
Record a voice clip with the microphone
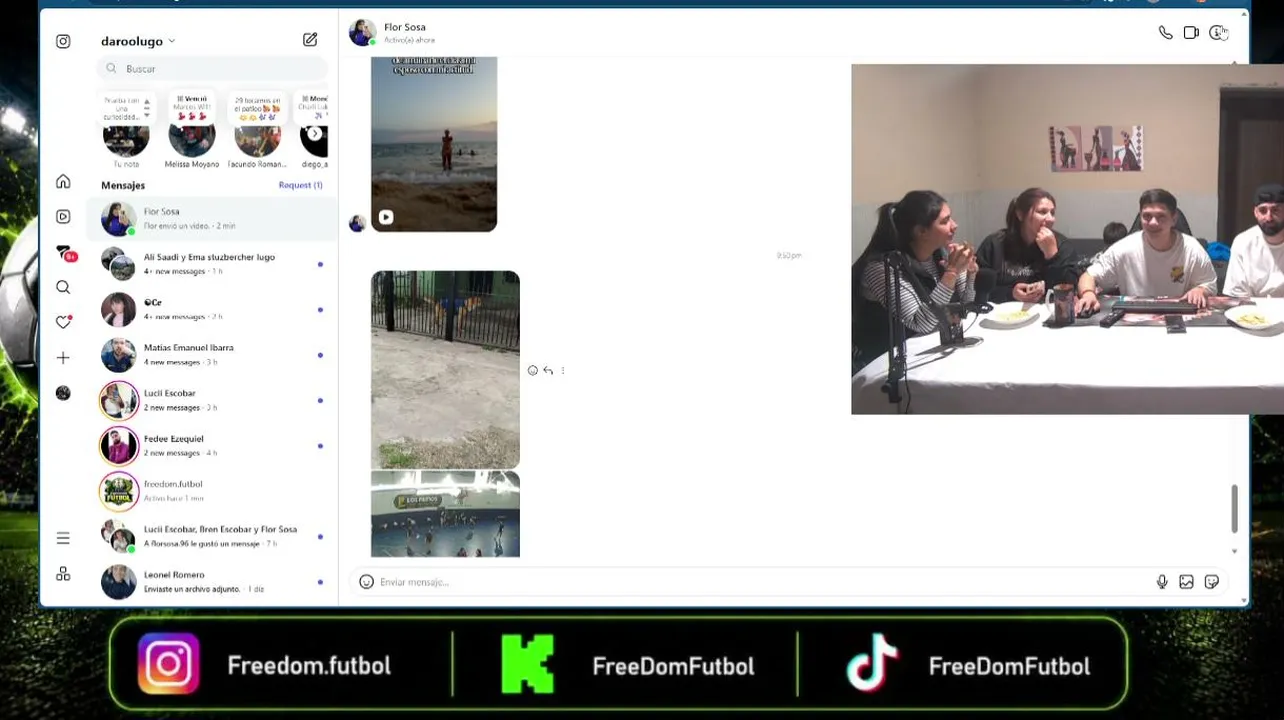[1162, 582]
